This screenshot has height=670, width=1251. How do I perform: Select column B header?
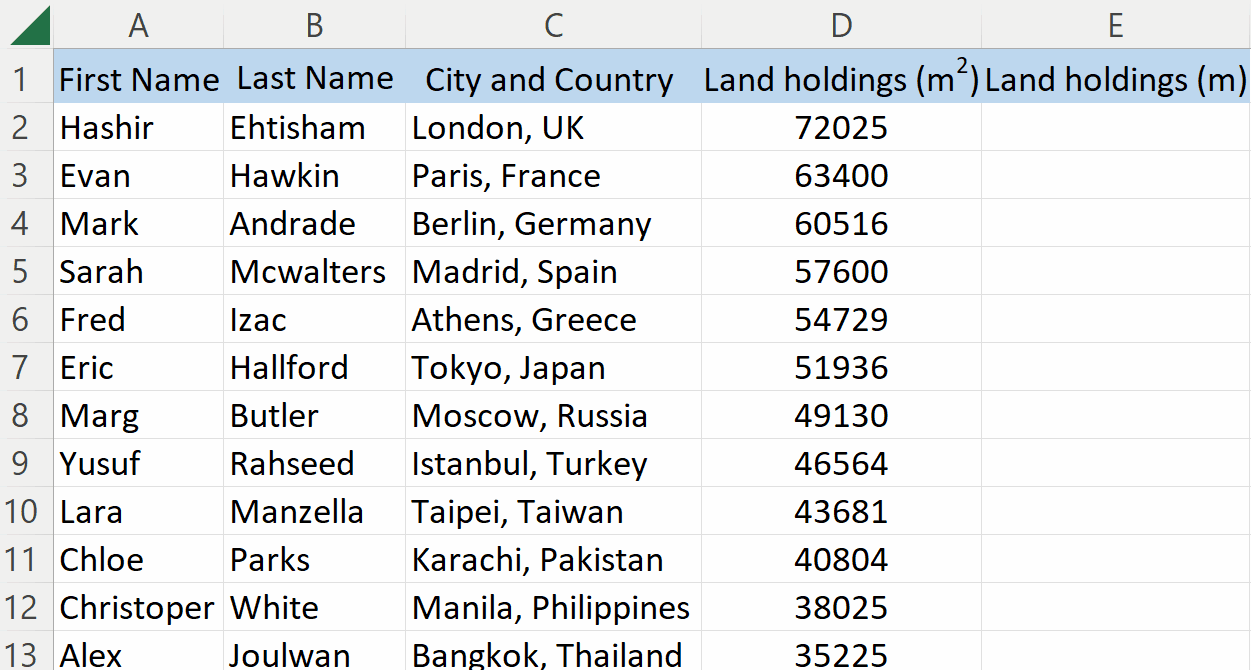pyautogui.click(x=314, y=25)
